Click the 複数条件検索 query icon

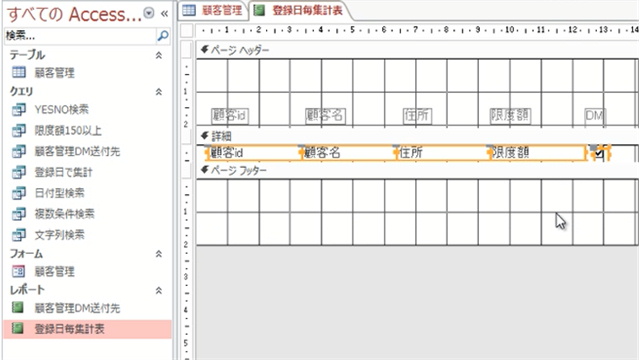(x=19, y=214)
